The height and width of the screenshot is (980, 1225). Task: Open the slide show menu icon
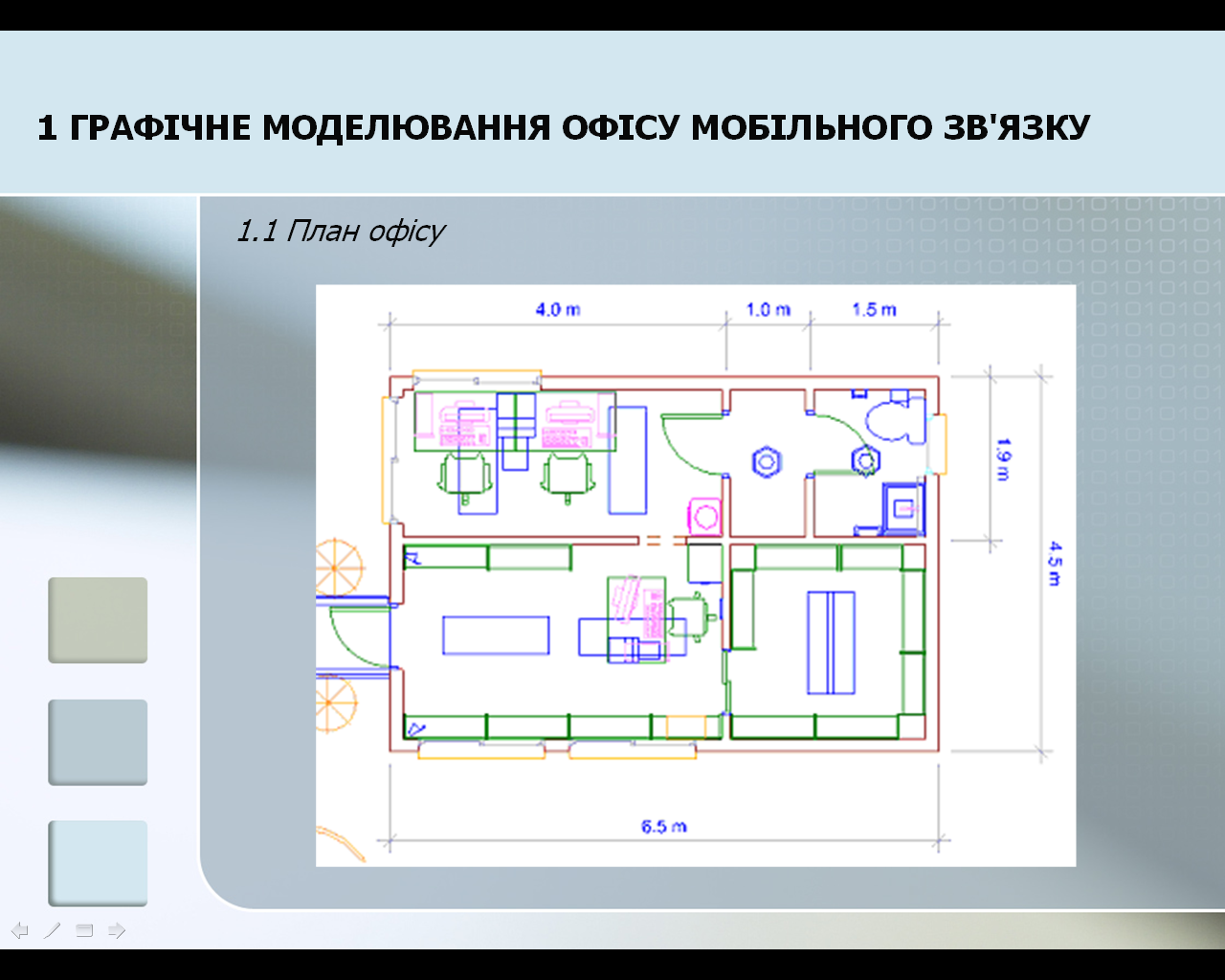pos(84,930)
